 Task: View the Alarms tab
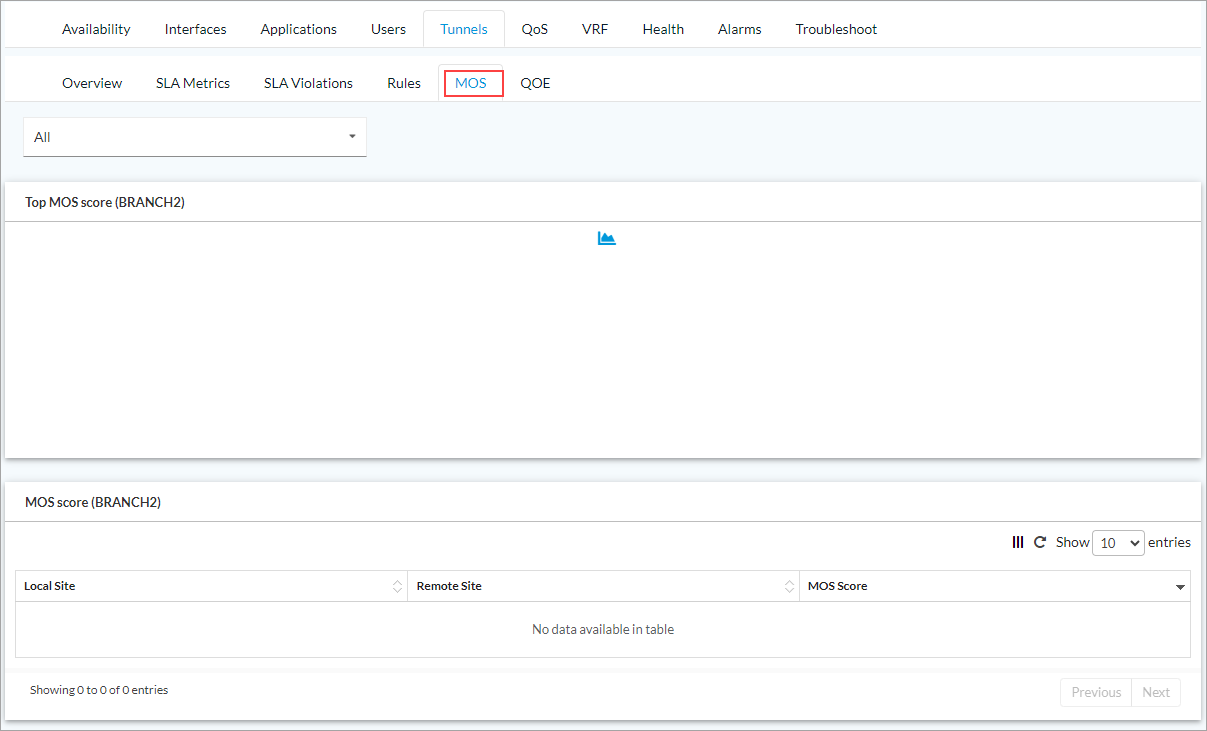click(739, 29)
